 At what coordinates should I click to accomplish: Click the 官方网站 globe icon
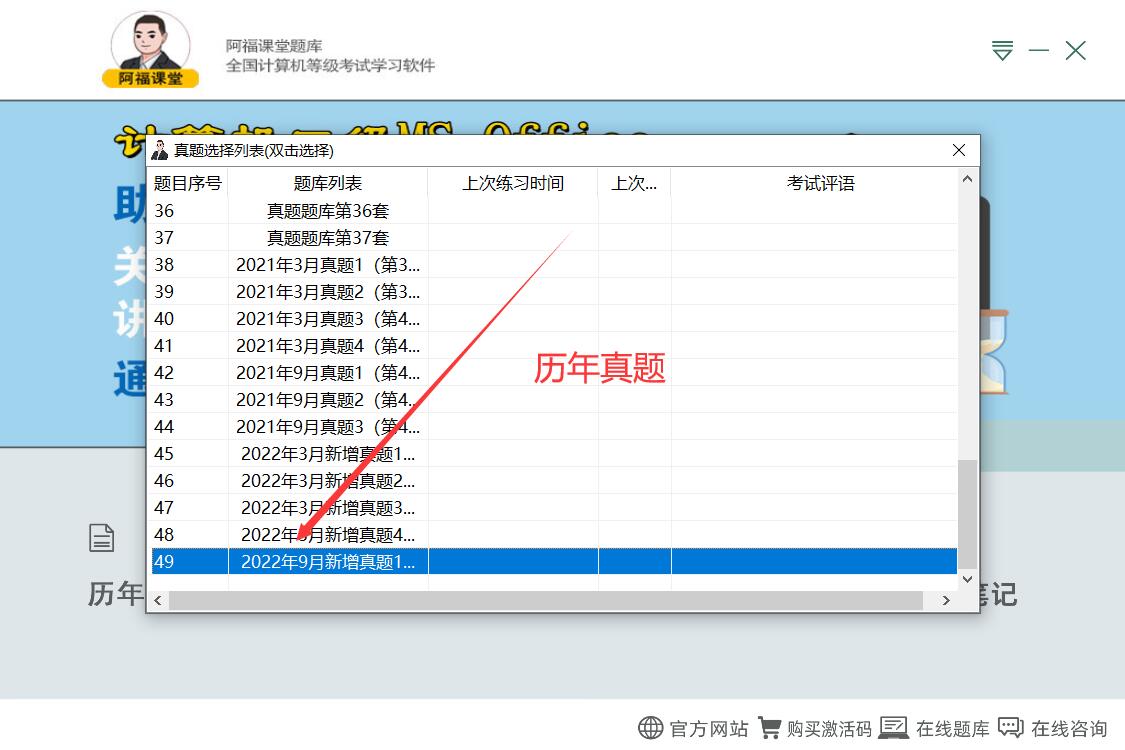pos(651,728)
